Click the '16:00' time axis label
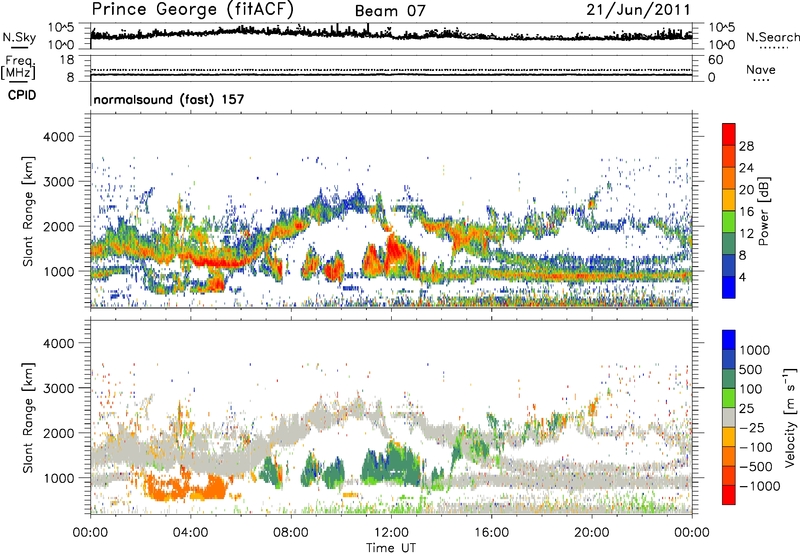Viewport: 800px width, 554px height. point(491,533)
